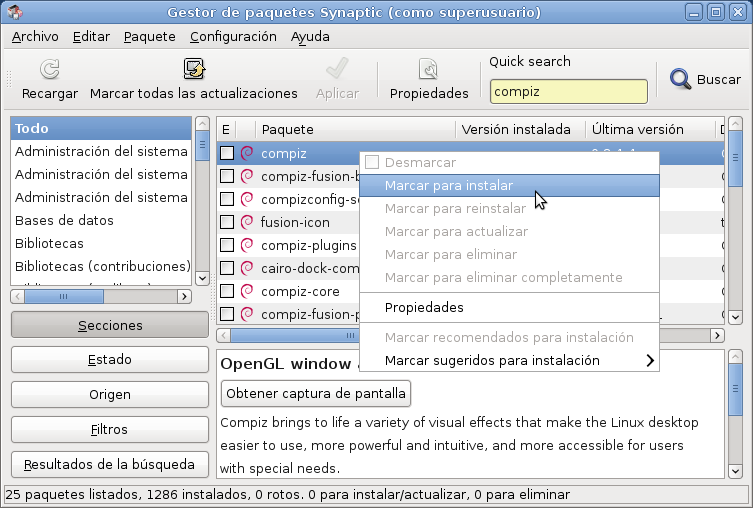
Task: Click category list scroll left arrow
Action: [x=18, y=297]
